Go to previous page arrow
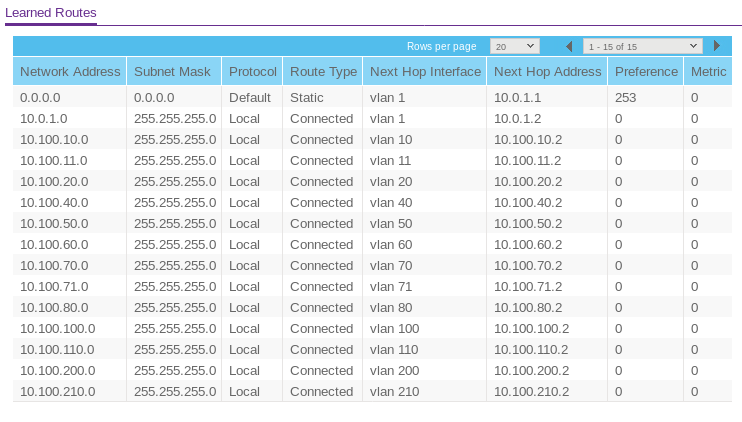Image resolution: width=742 pixels, height=422 pixels. [x=569, y=46]
